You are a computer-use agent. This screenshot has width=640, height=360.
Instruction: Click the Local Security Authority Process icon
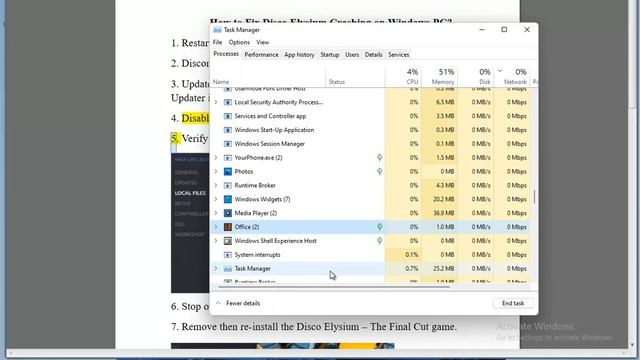pos(228,102)
